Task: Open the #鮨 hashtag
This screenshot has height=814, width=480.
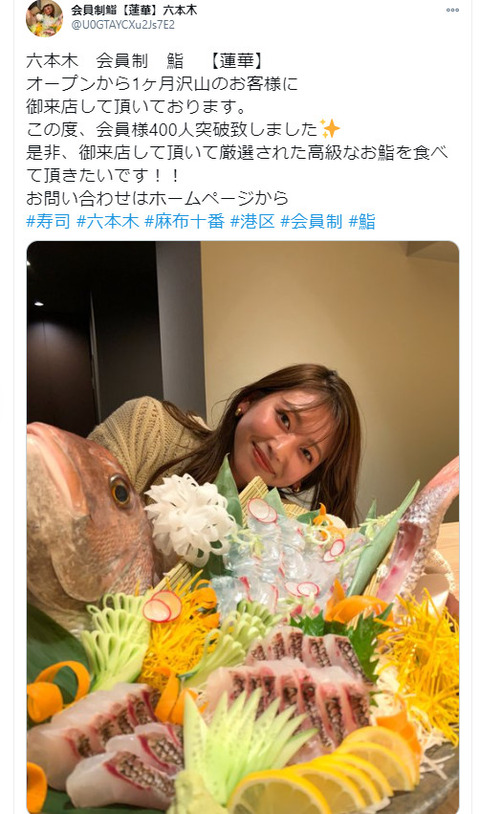Action: click(x=362, y=222)
